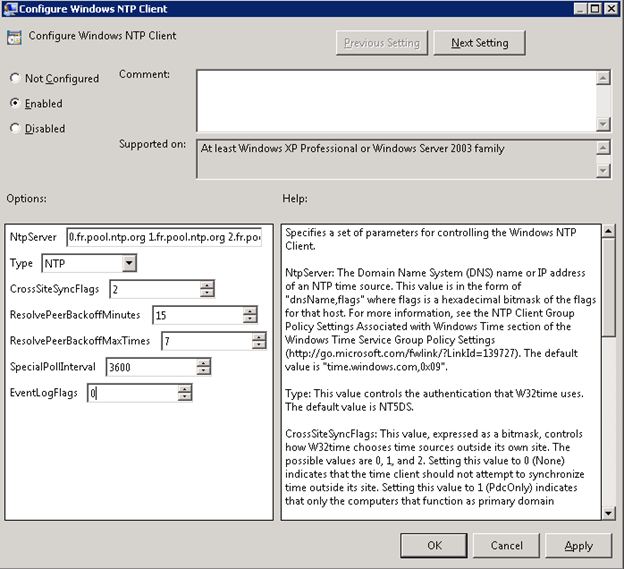This screenshot has height=569, width=624.
Task: Click the policy setting icon beside the title
Action: coord(14,37)
